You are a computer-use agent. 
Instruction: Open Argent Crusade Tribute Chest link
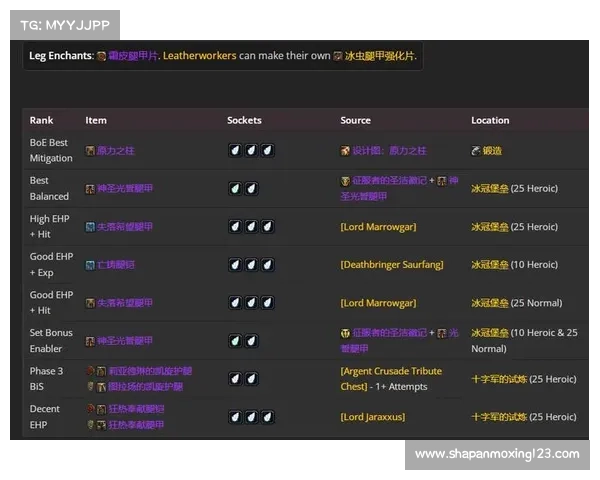pyautogui.click(x=391, y=379)
